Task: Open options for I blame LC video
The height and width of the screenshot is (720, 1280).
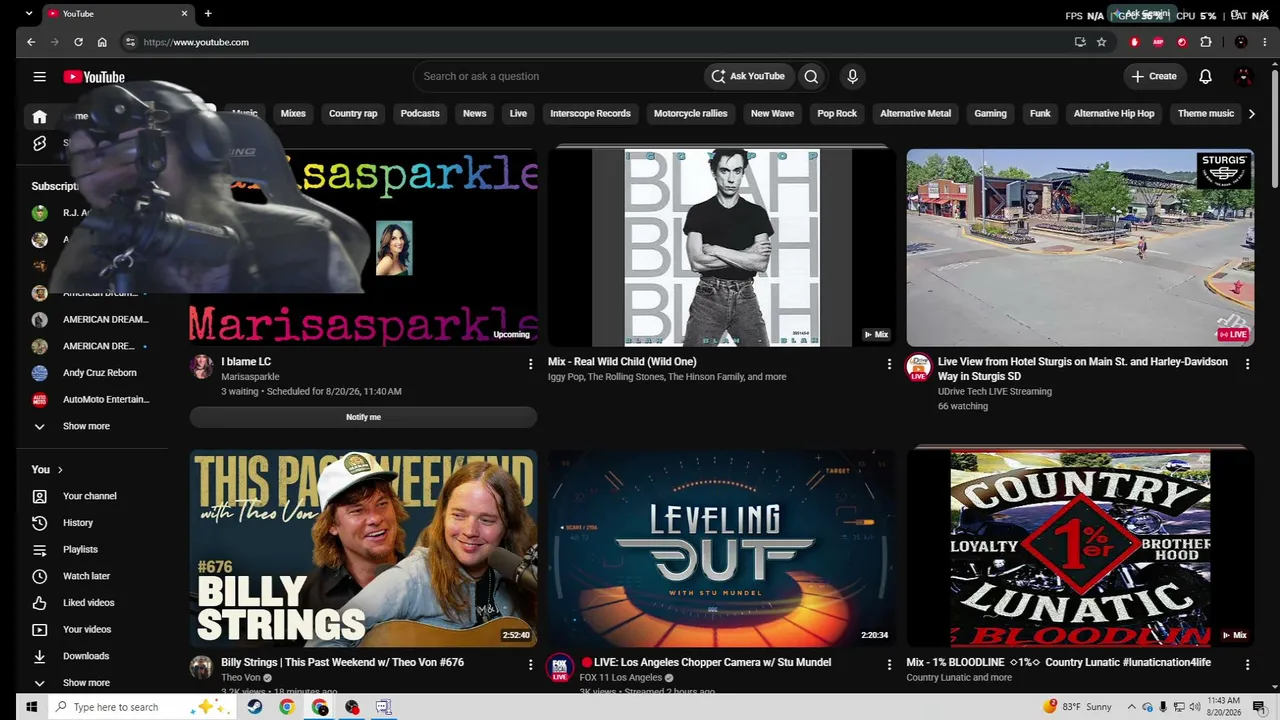Action: coord(530,364)
